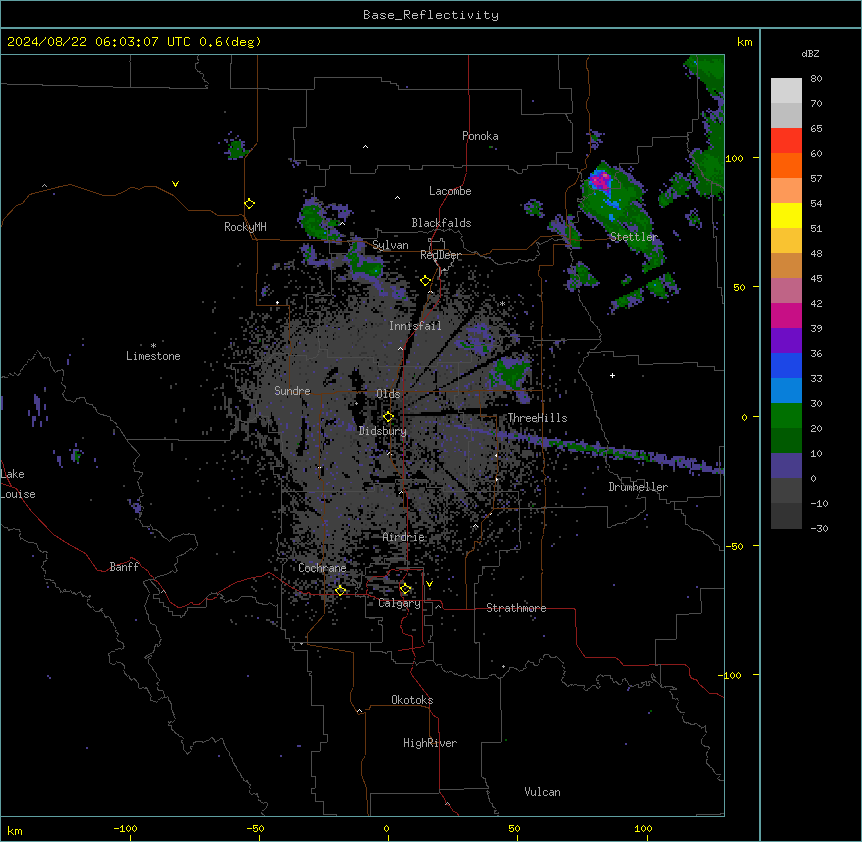This screenshot has height=842, width=862.
Task: Click the yellow V marker east of Calgary
Action: click(x=429, y=584)
